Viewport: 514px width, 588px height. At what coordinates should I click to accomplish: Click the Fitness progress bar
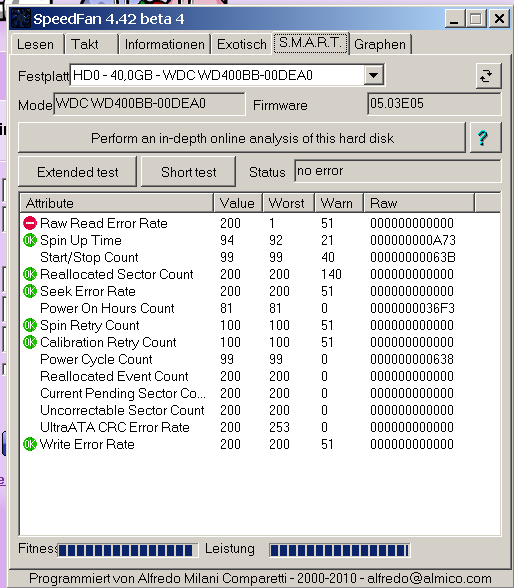[x=127, y=550]
